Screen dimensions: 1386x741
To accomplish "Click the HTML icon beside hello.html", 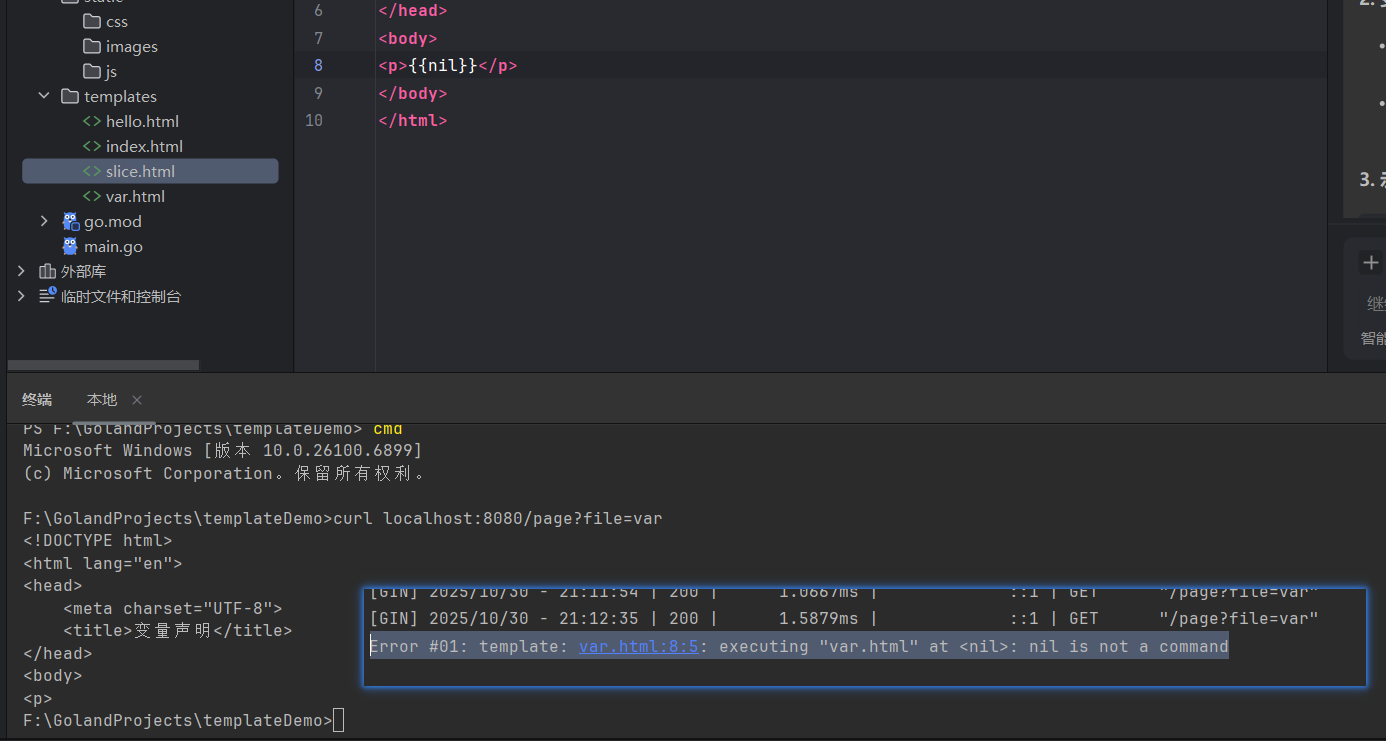I will 92,121.
